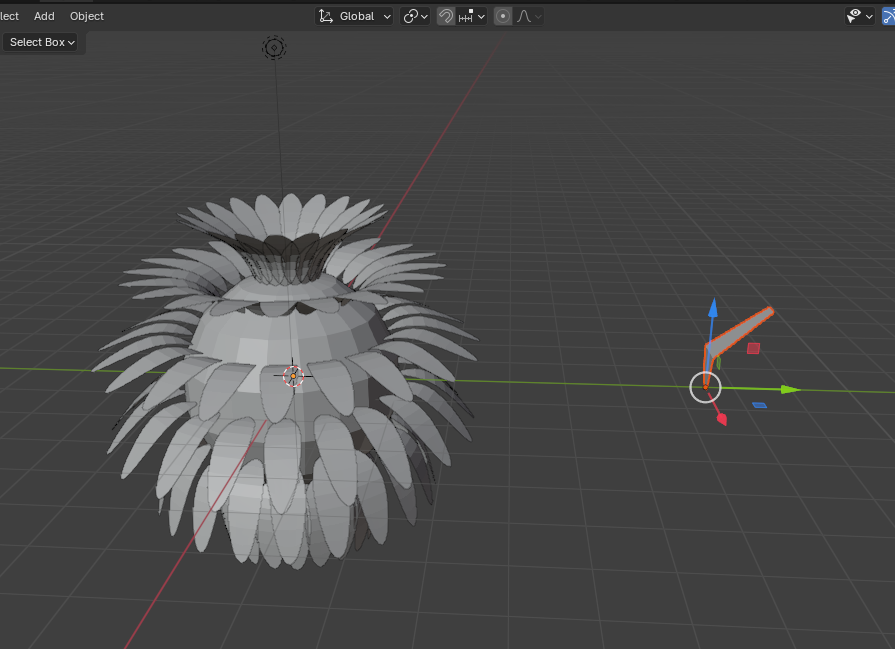Click the blue Z-axis move arrow
Image resolution: width=895 pixels, height=649 pixels.
pyautogui.click(x=713, y=307)
